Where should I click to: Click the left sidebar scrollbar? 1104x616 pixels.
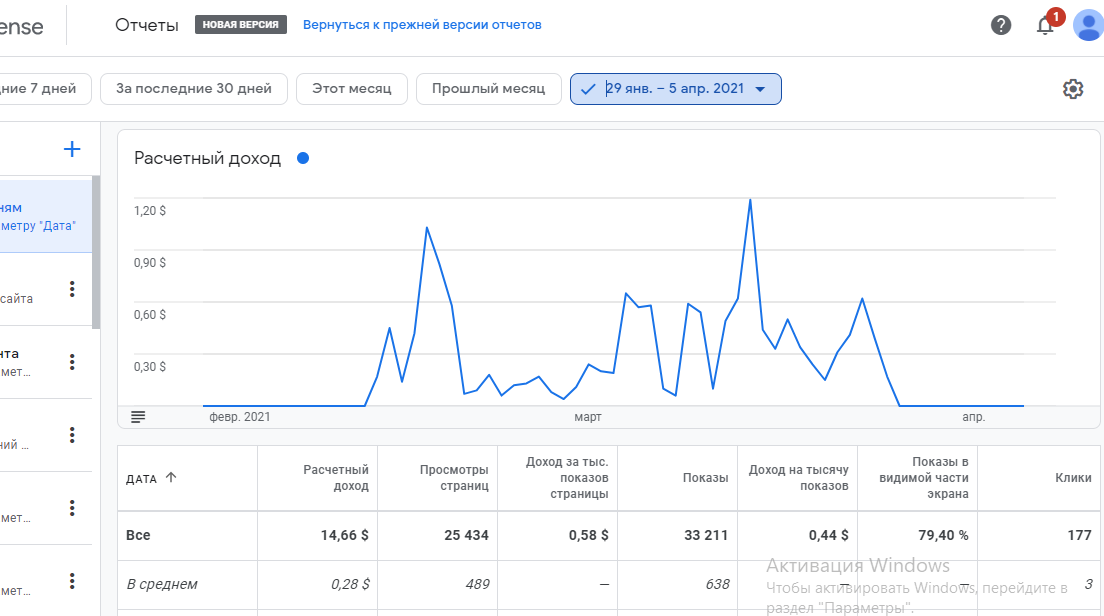(x=96, y=250)
